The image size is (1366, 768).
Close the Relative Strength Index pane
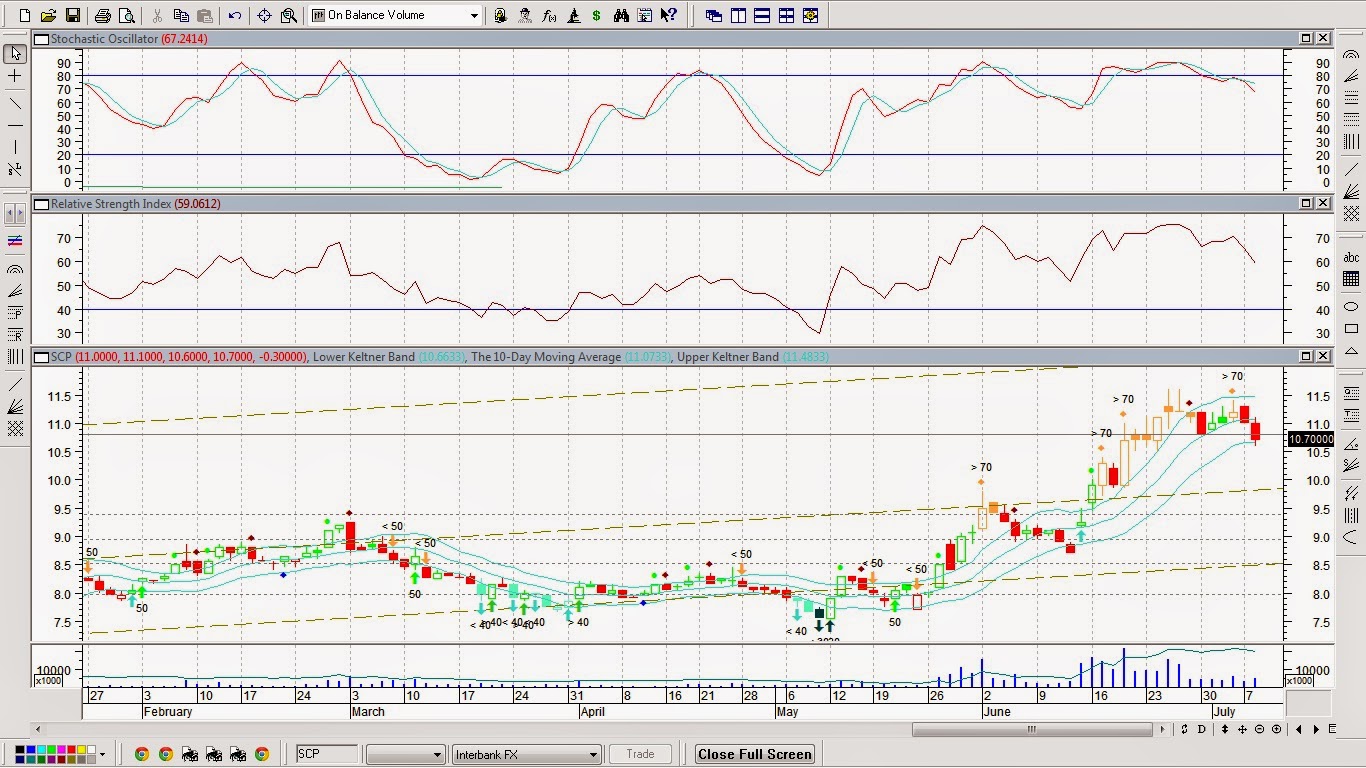point(1323,203)
